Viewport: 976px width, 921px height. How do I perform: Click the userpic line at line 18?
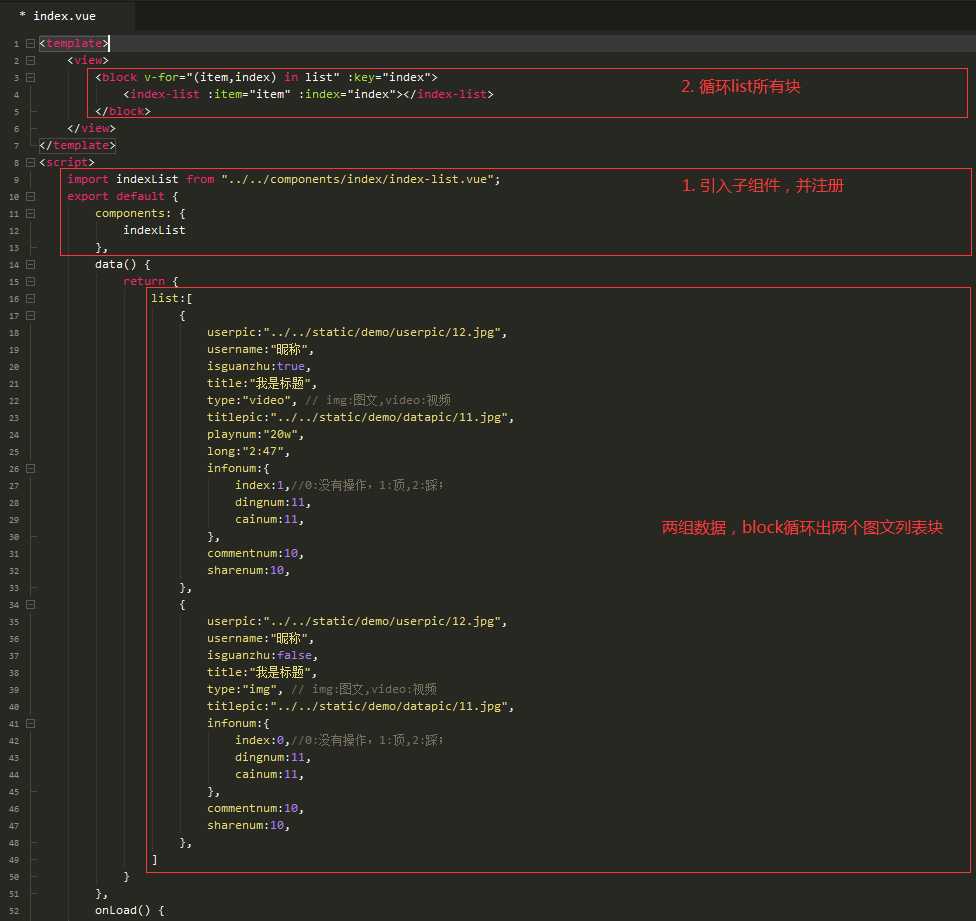(x=357, y=332)
